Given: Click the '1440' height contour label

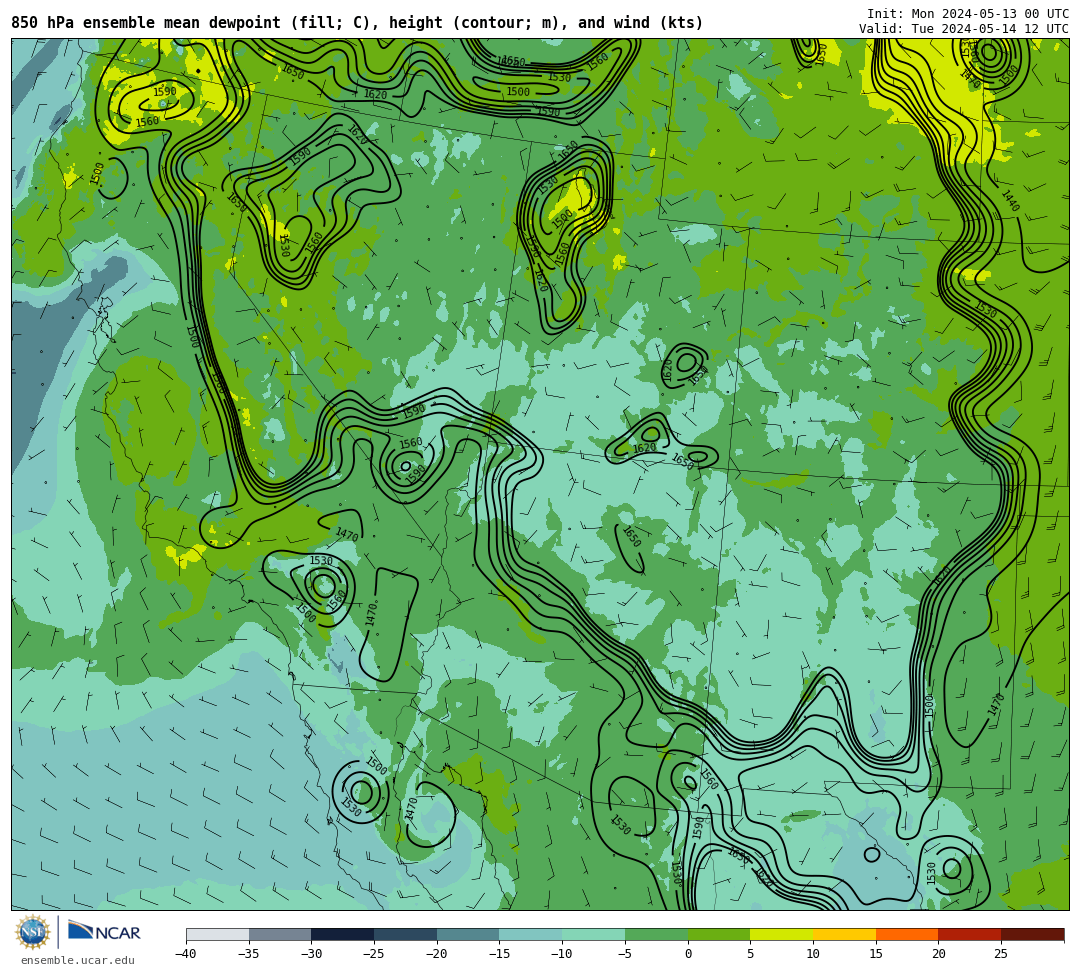Looking at the screenshot, I should pos(1010,200).
